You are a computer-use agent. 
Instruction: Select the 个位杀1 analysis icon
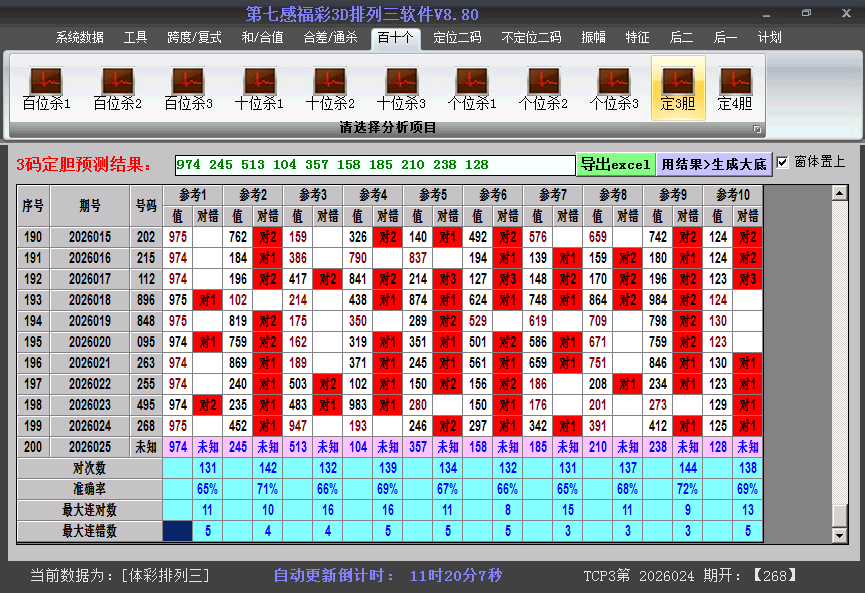point(472,88)
